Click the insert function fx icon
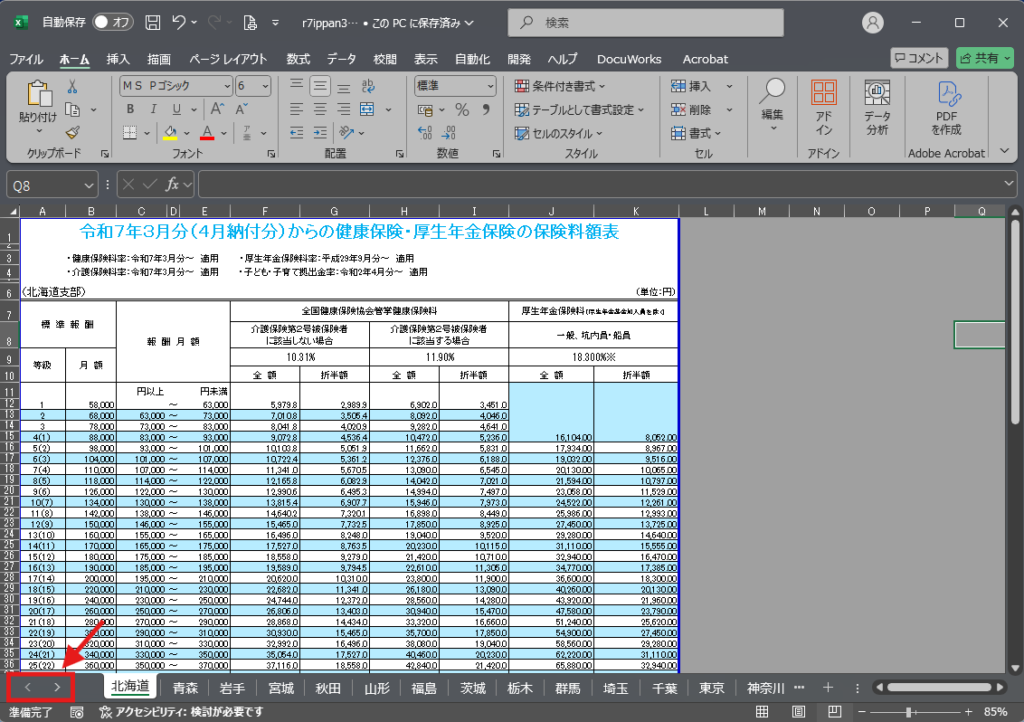The height and width of the screenshot is (722, 1024). click(x=172, y=185)
